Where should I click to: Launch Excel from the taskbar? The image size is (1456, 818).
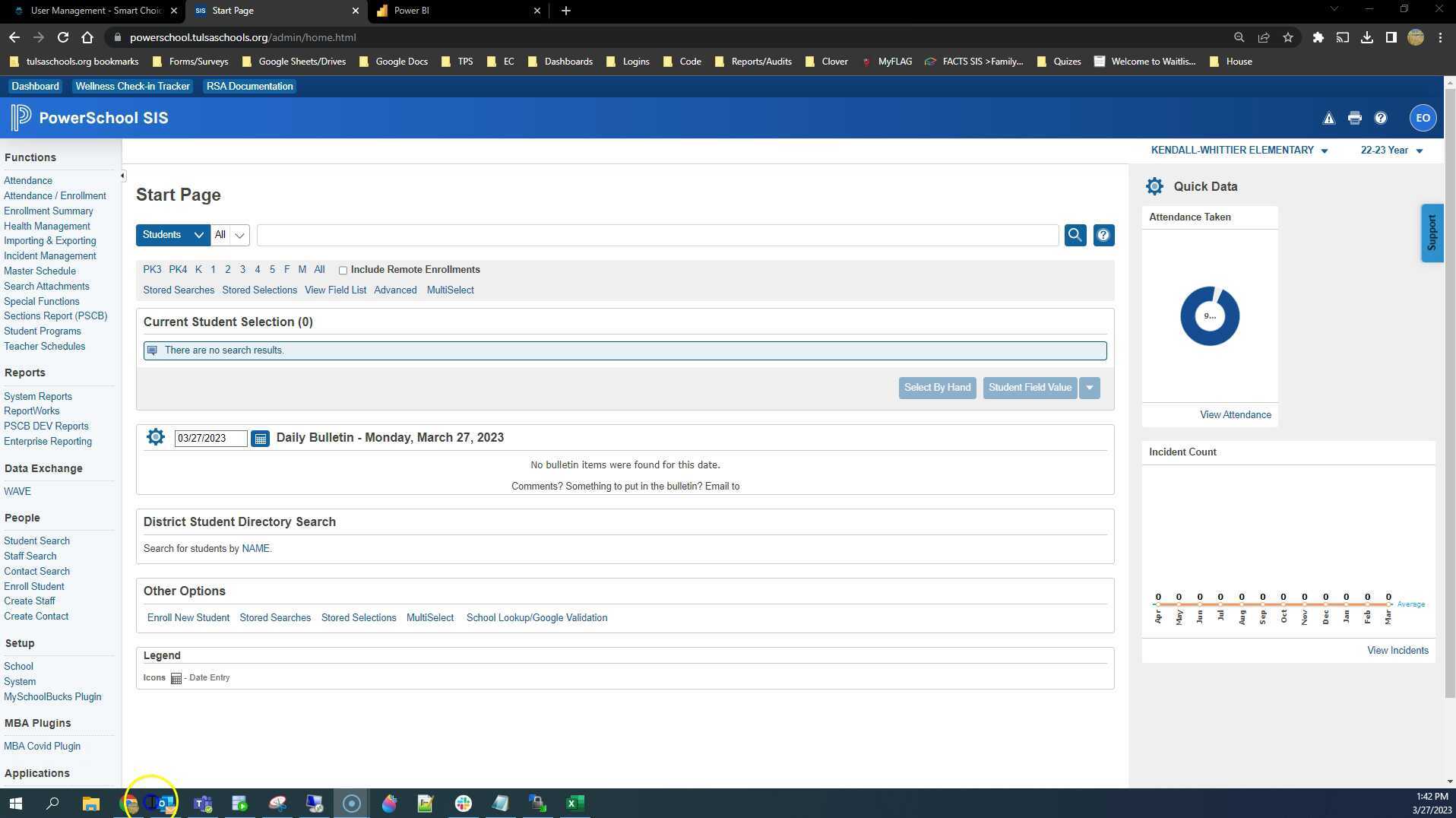pyautogui.click(x=575, y=803)
